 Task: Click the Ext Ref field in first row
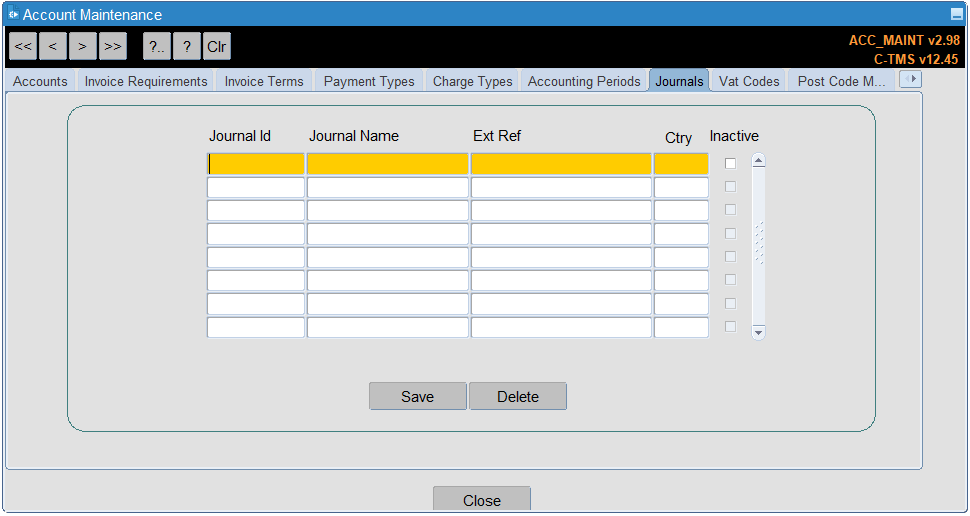tap(561, 164)
